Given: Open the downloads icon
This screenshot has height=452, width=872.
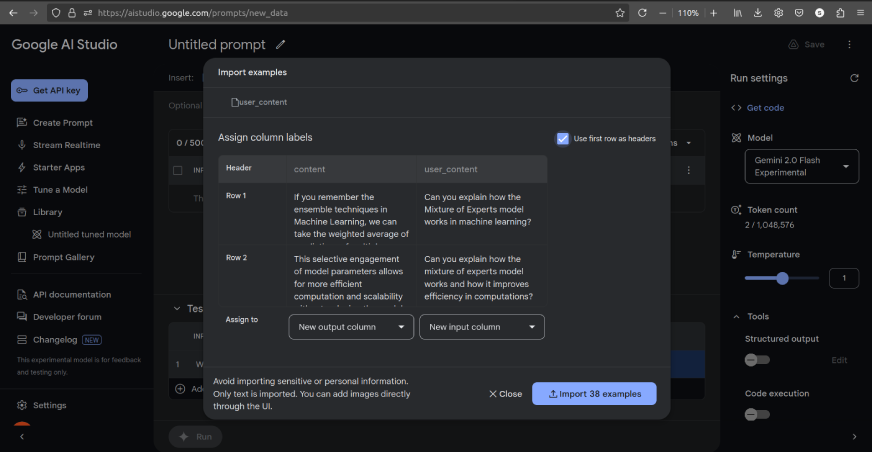Looking at the screenshot, I should 757,13.
